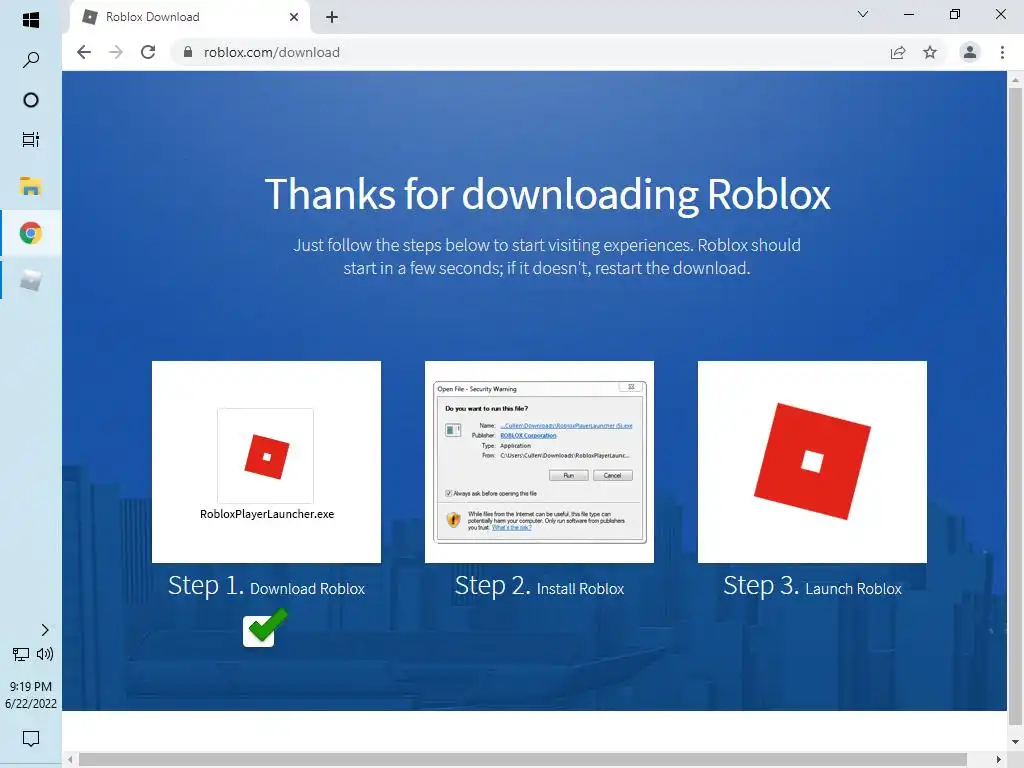Share this page icon
Viewport: 1024px width, 768px height.
click(x=898, y=52)
